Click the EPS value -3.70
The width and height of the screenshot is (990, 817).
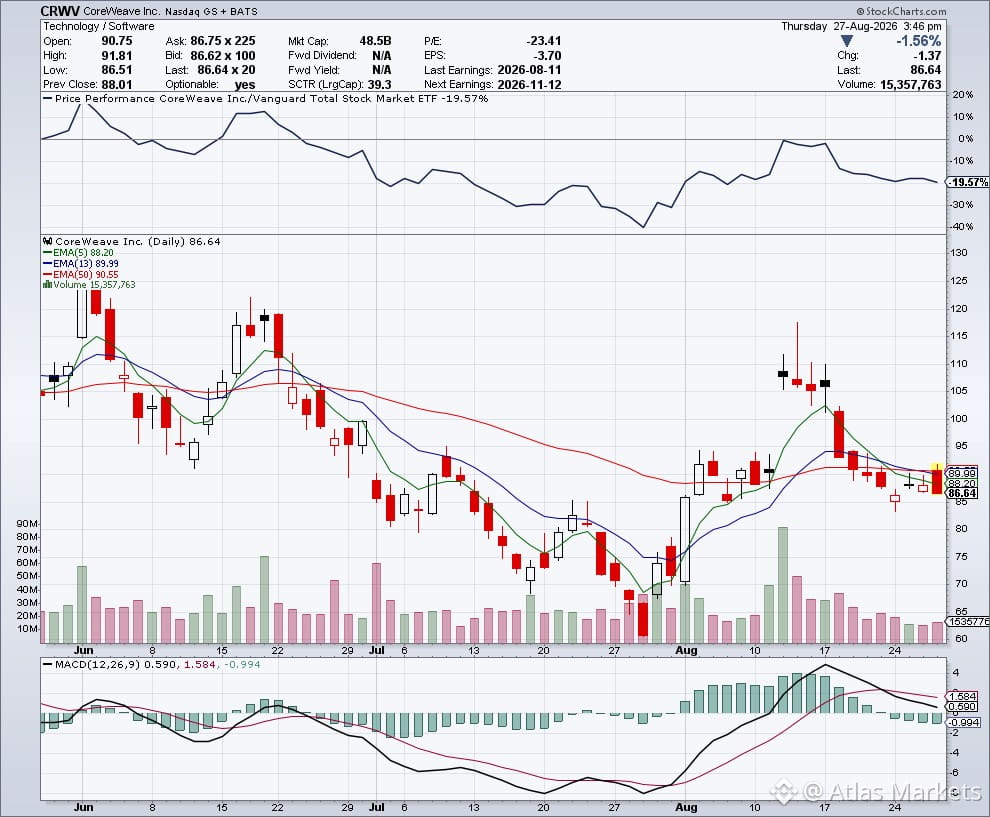547,55
